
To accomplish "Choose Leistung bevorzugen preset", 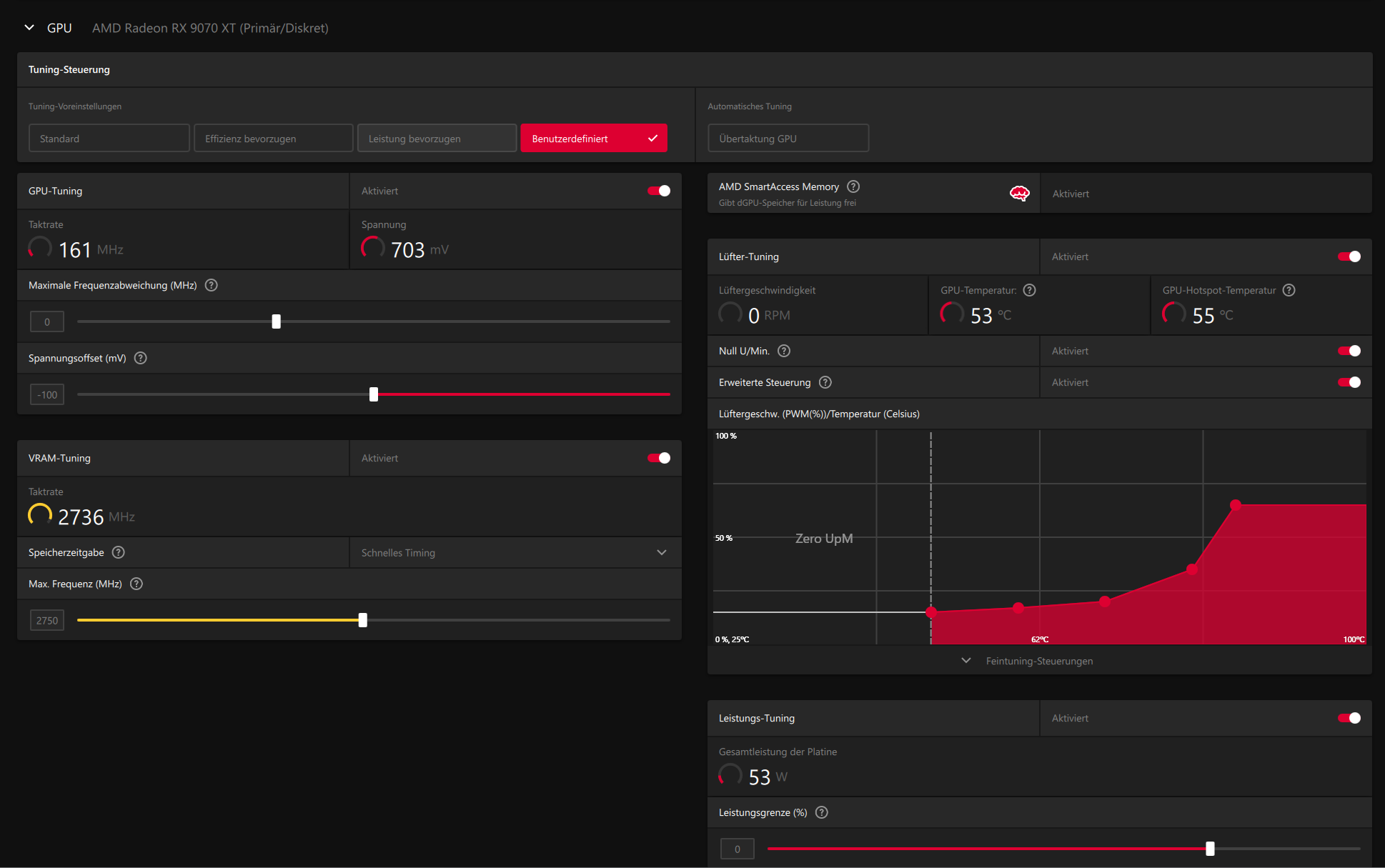I will coord(437,138).
